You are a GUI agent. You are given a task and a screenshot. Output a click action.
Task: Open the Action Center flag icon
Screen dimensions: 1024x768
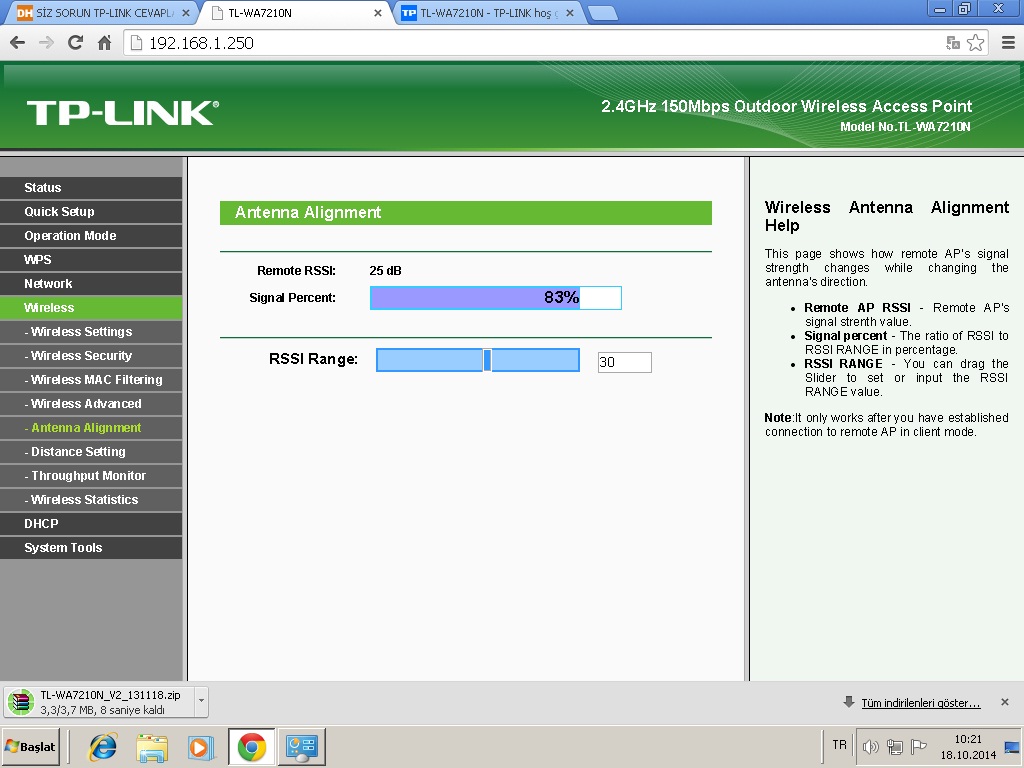[919, 746]
